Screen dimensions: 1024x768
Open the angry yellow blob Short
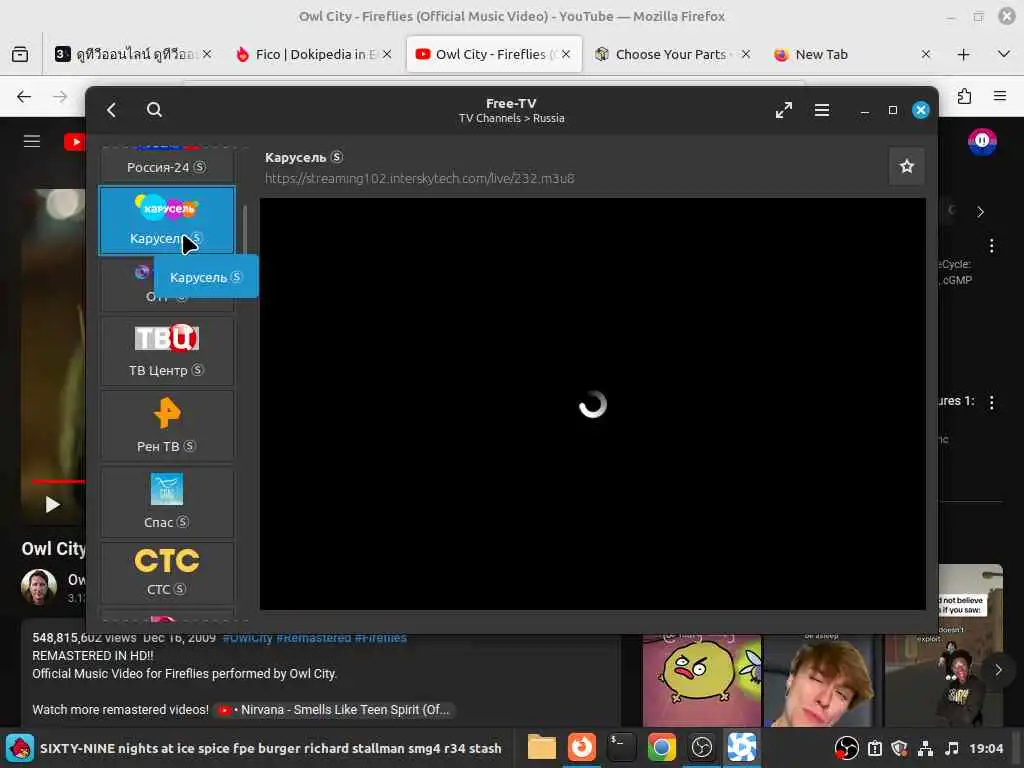[701, 679]
